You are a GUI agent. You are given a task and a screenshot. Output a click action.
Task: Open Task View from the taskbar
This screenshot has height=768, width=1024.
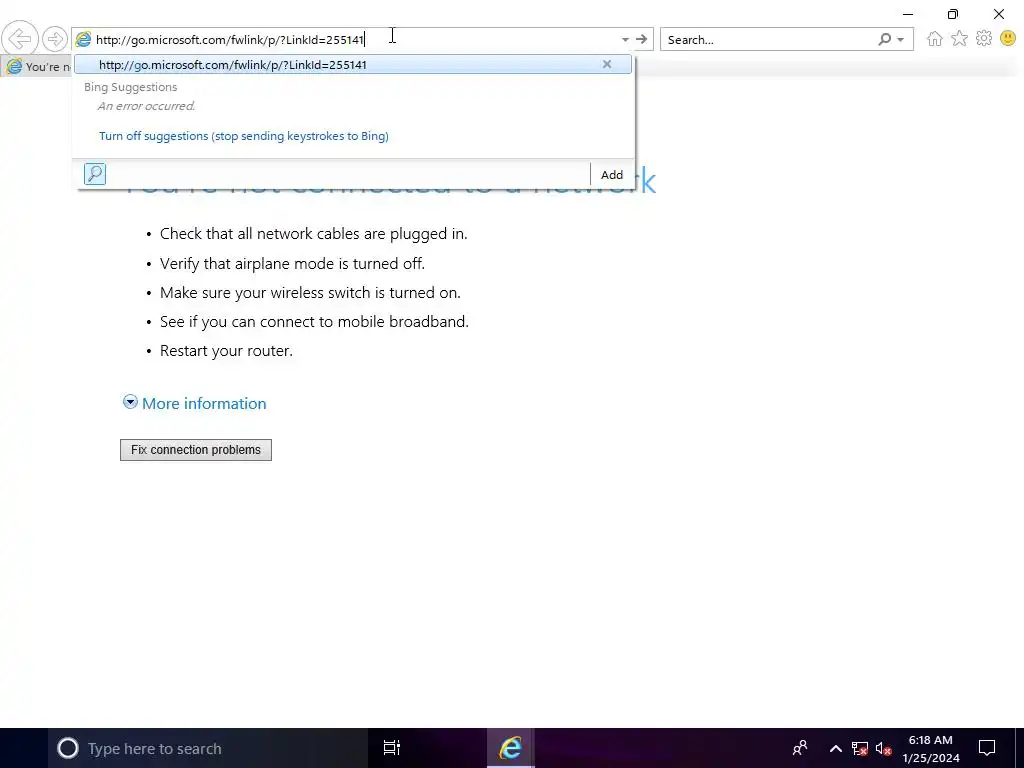pos(392,748)
